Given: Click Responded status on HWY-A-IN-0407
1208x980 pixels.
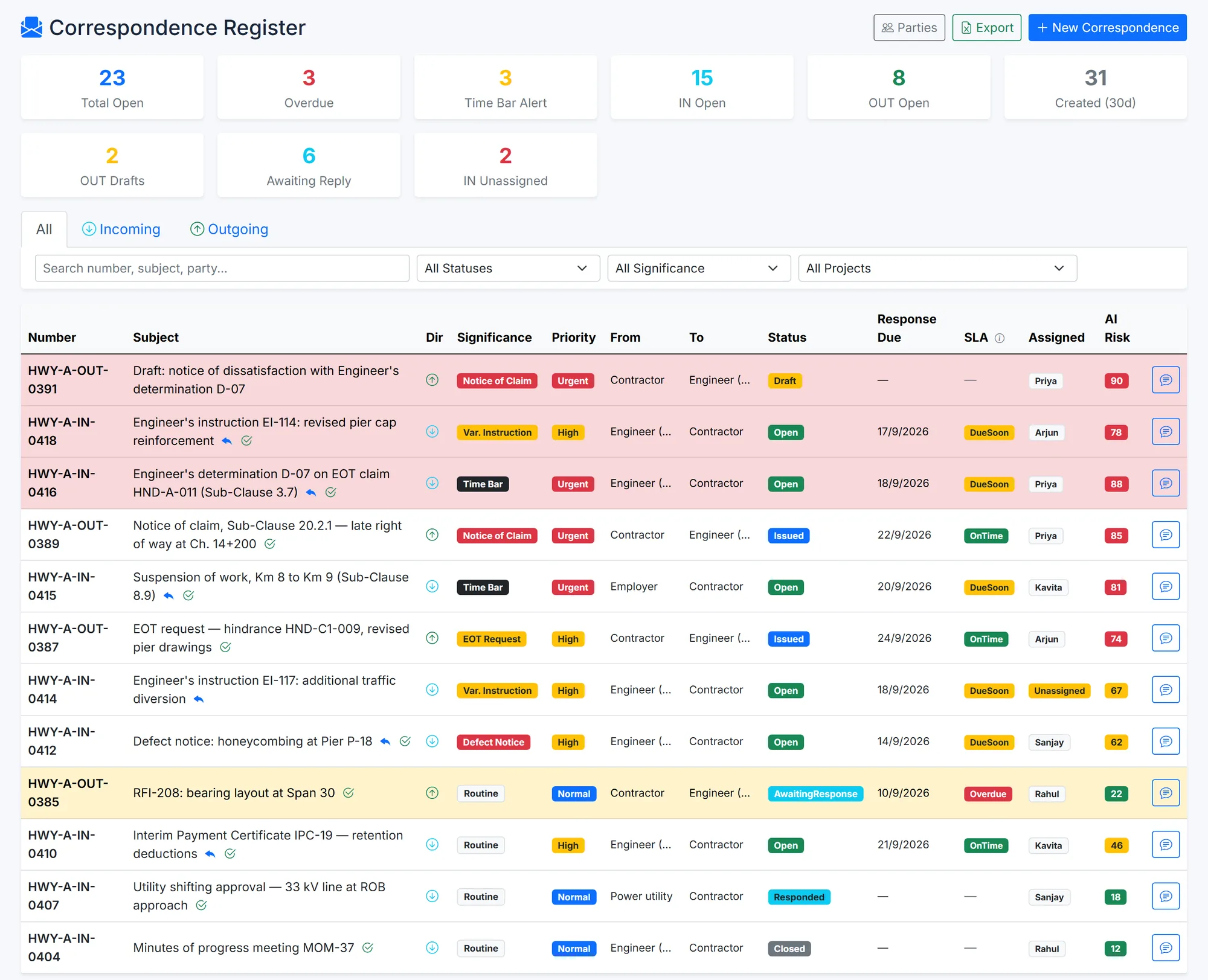Looking at the screenshot, I should tap(798, 897).
